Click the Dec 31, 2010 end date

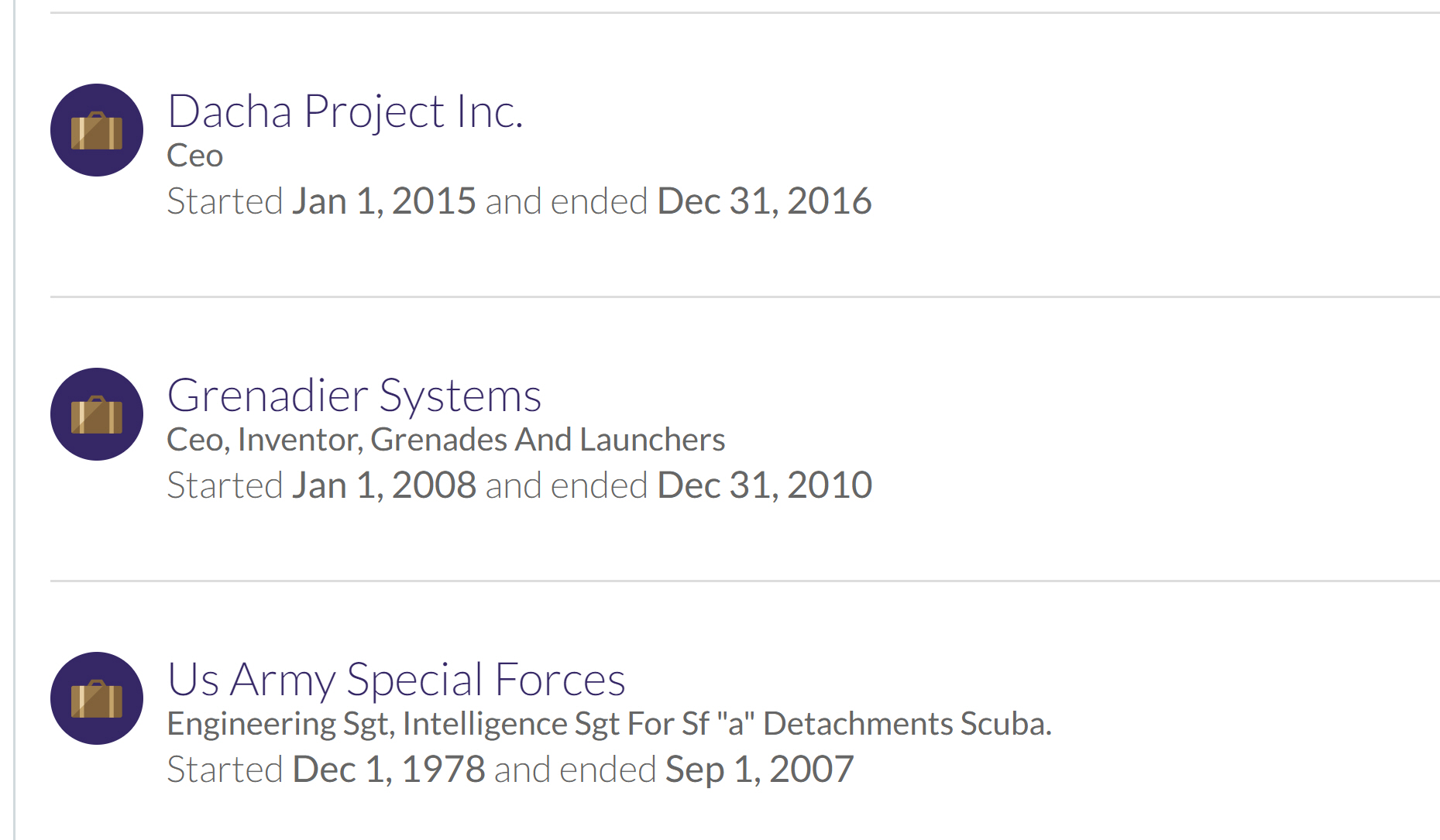coord(764,485)
